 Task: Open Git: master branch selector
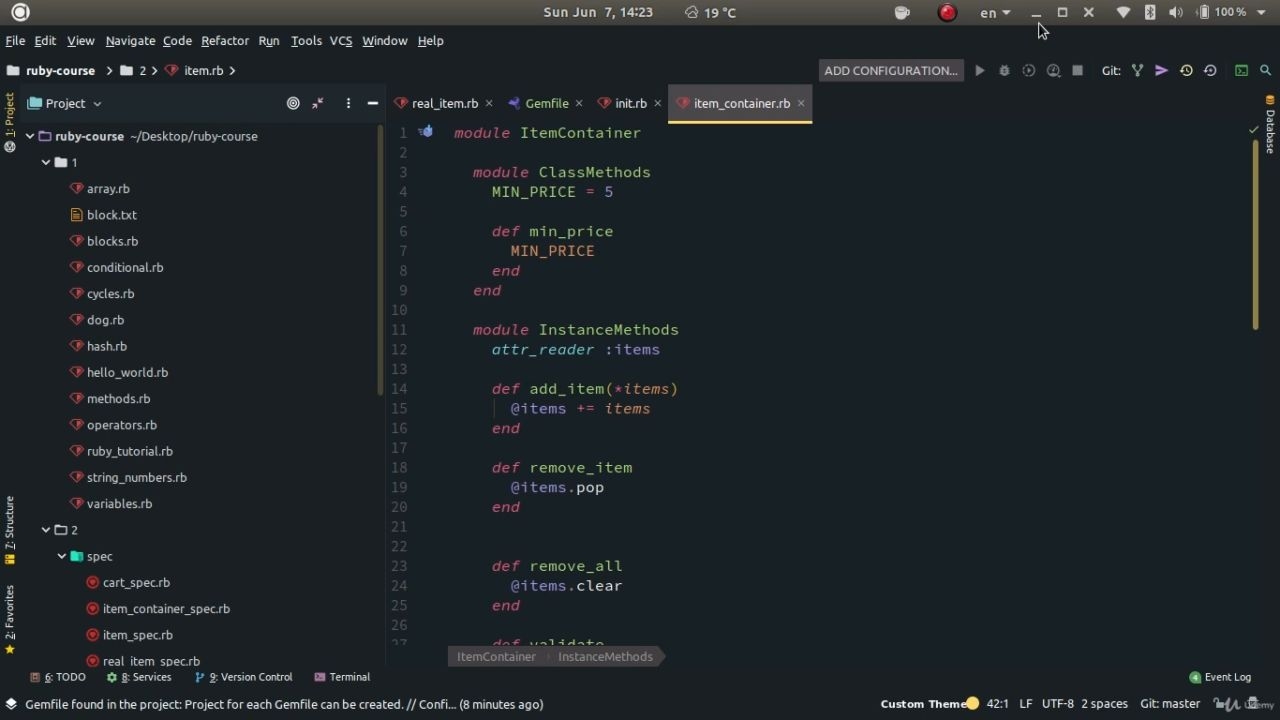1170,704
